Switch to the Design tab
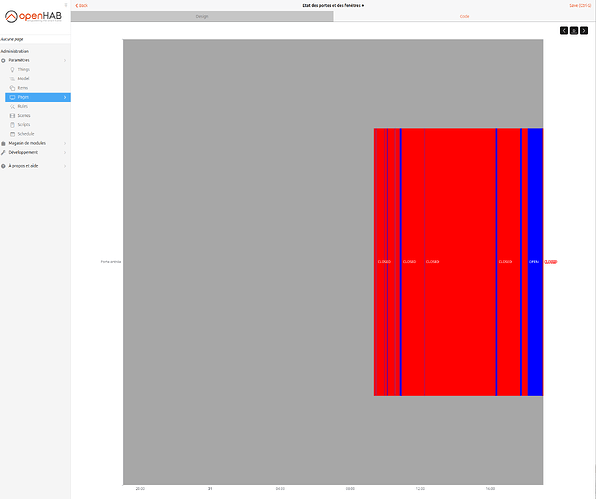596x499 pixels. pos(202,16)
